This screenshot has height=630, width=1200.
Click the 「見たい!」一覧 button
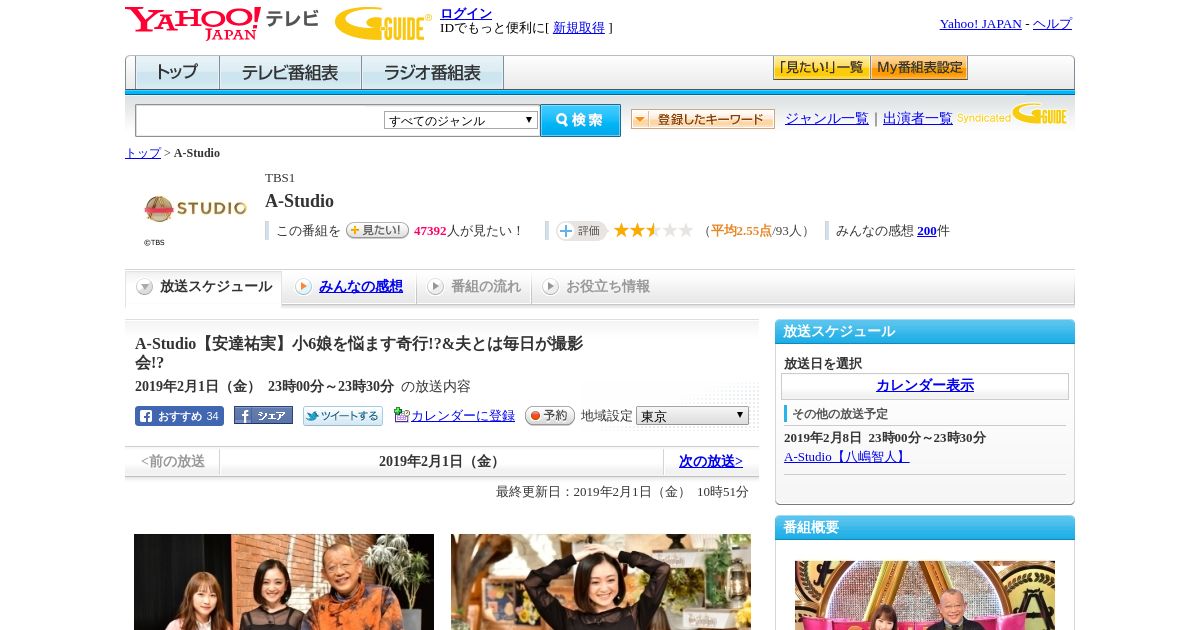point(821,68)
